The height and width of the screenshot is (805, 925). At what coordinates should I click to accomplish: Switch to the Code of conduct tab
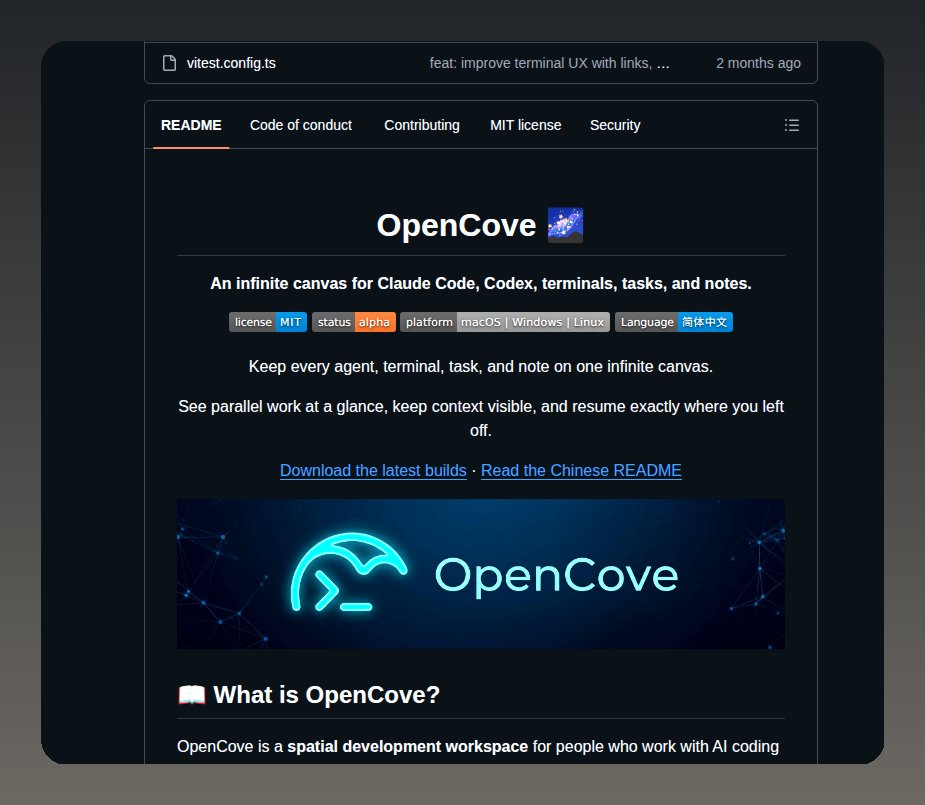coord(301,125)
